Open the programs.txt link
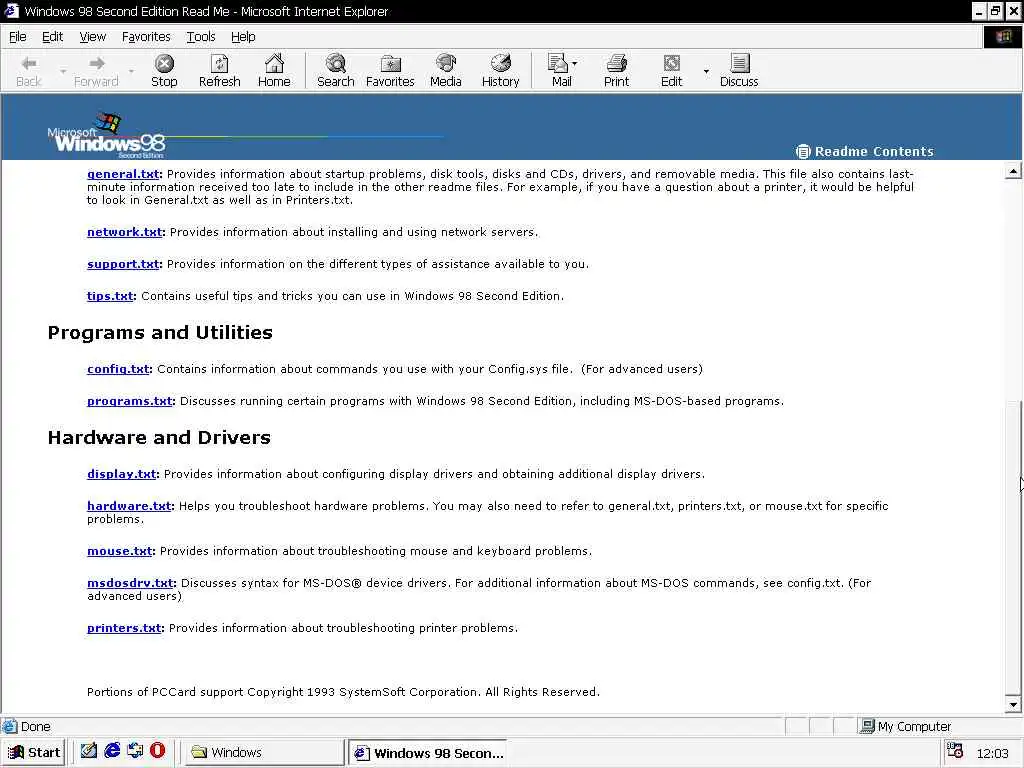 tap(129, 402)
